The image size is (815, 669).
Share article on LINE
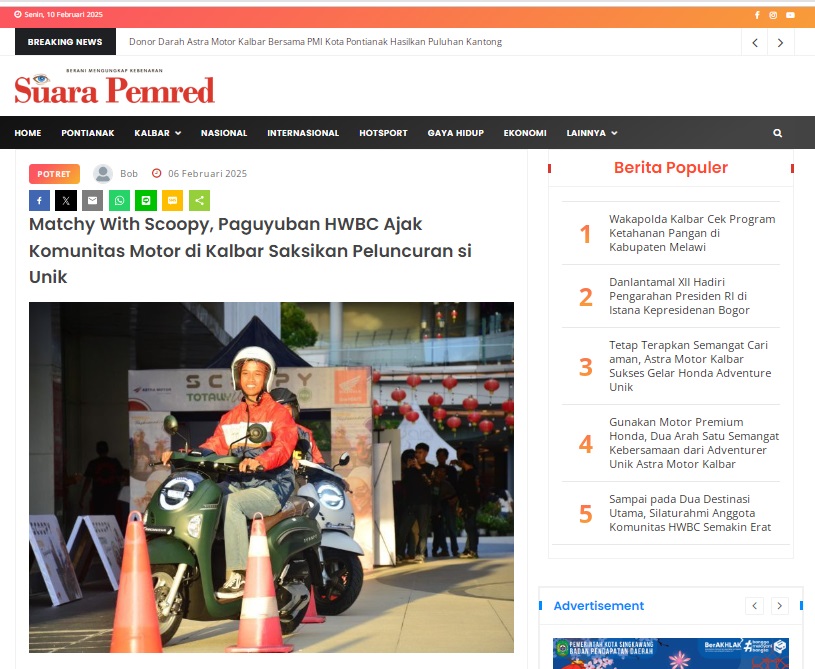[146, 201]
